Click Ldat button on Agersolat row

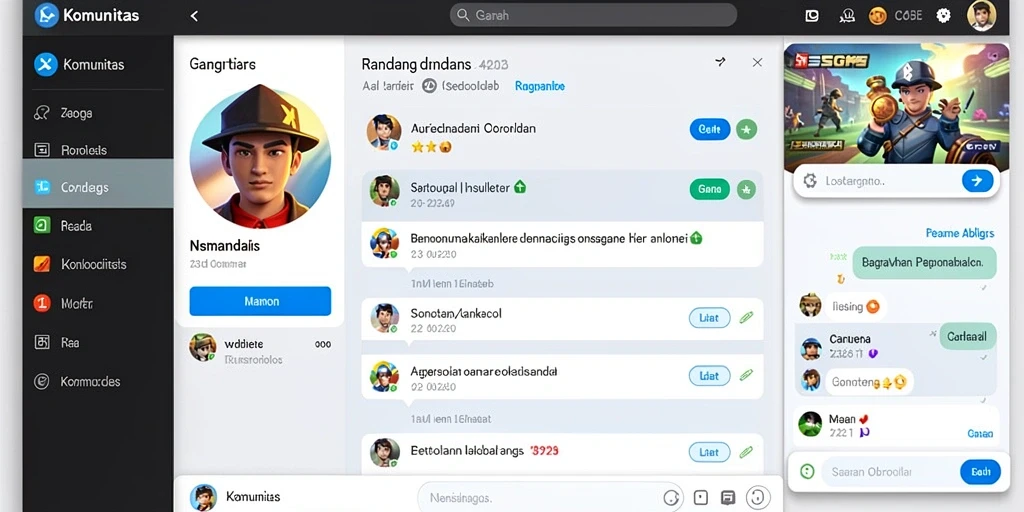pos(710,376)
